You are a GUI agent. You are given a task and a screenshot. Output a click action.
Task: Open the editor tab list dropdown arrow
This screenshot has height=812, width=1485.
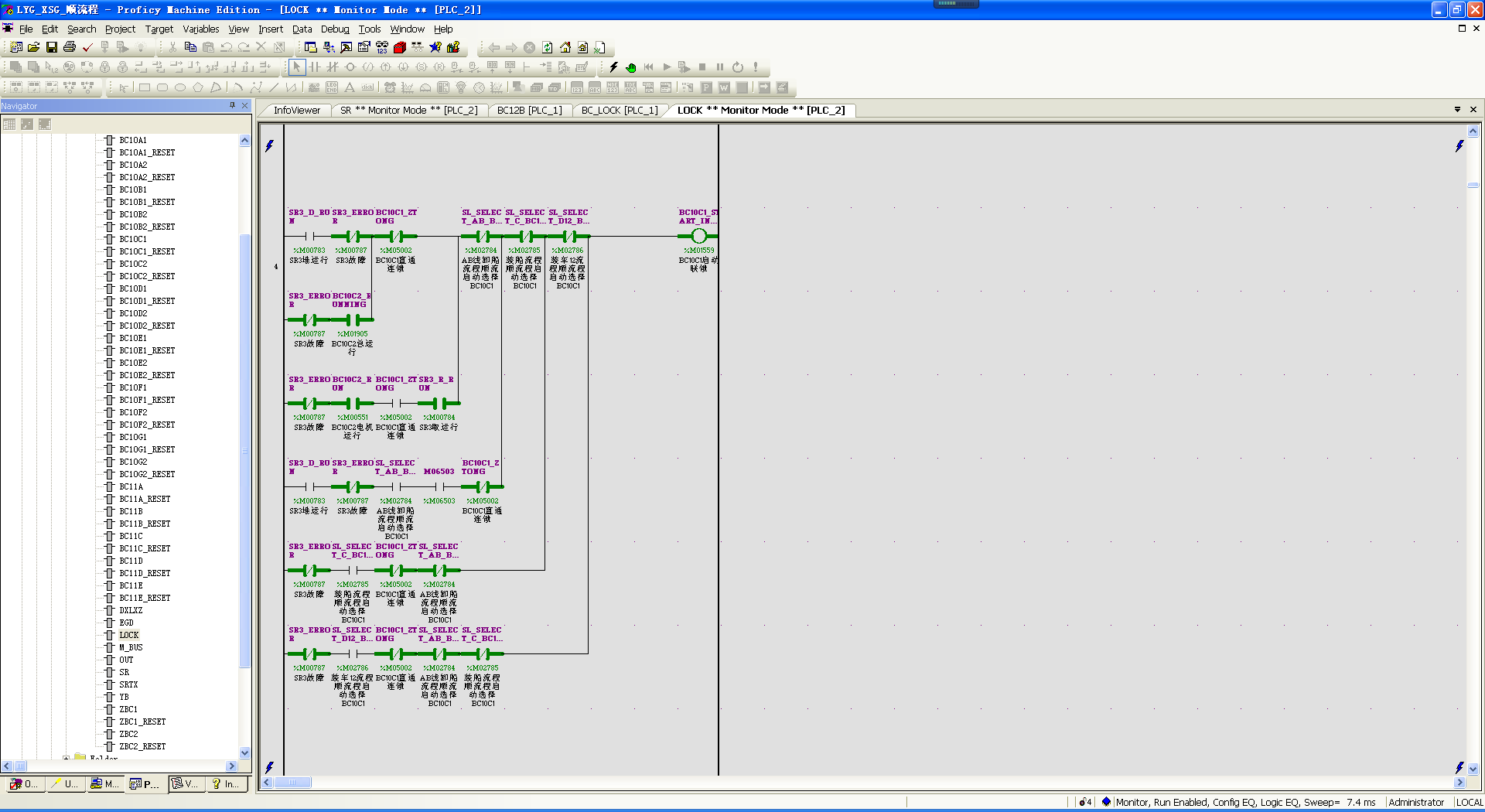coord(1457,110)
